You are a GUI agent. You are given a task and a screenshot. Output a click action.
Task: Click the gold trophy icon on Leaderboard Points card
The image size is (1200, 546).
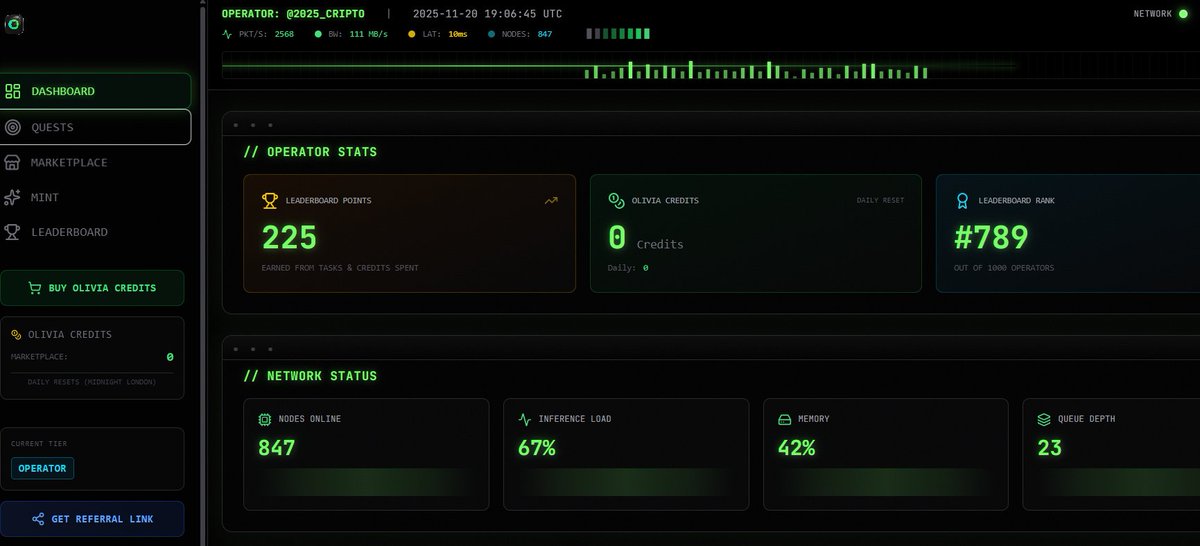(269, 200)
